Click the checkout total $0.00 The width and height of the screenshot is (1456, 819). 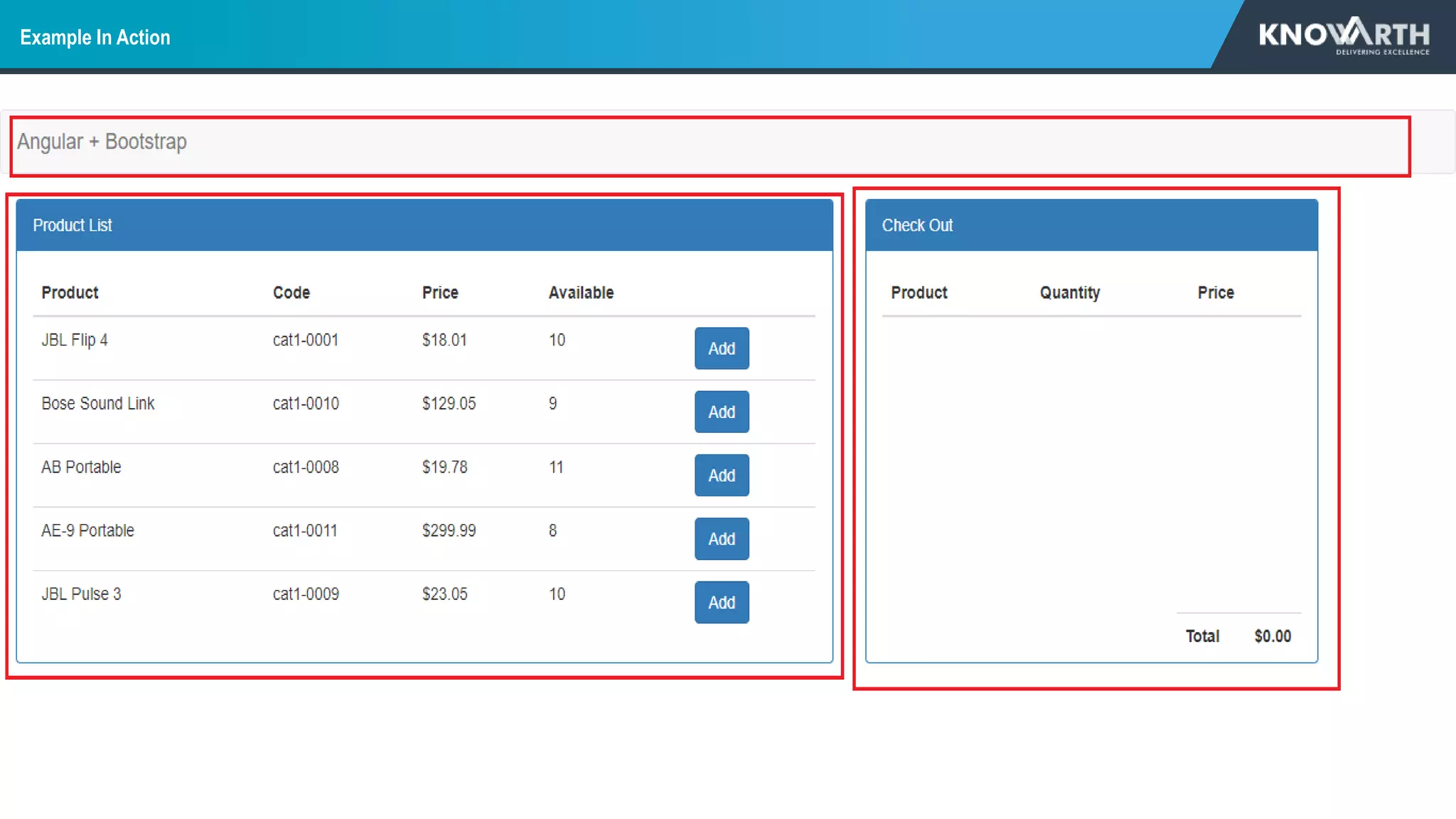tap(1273, 636)
